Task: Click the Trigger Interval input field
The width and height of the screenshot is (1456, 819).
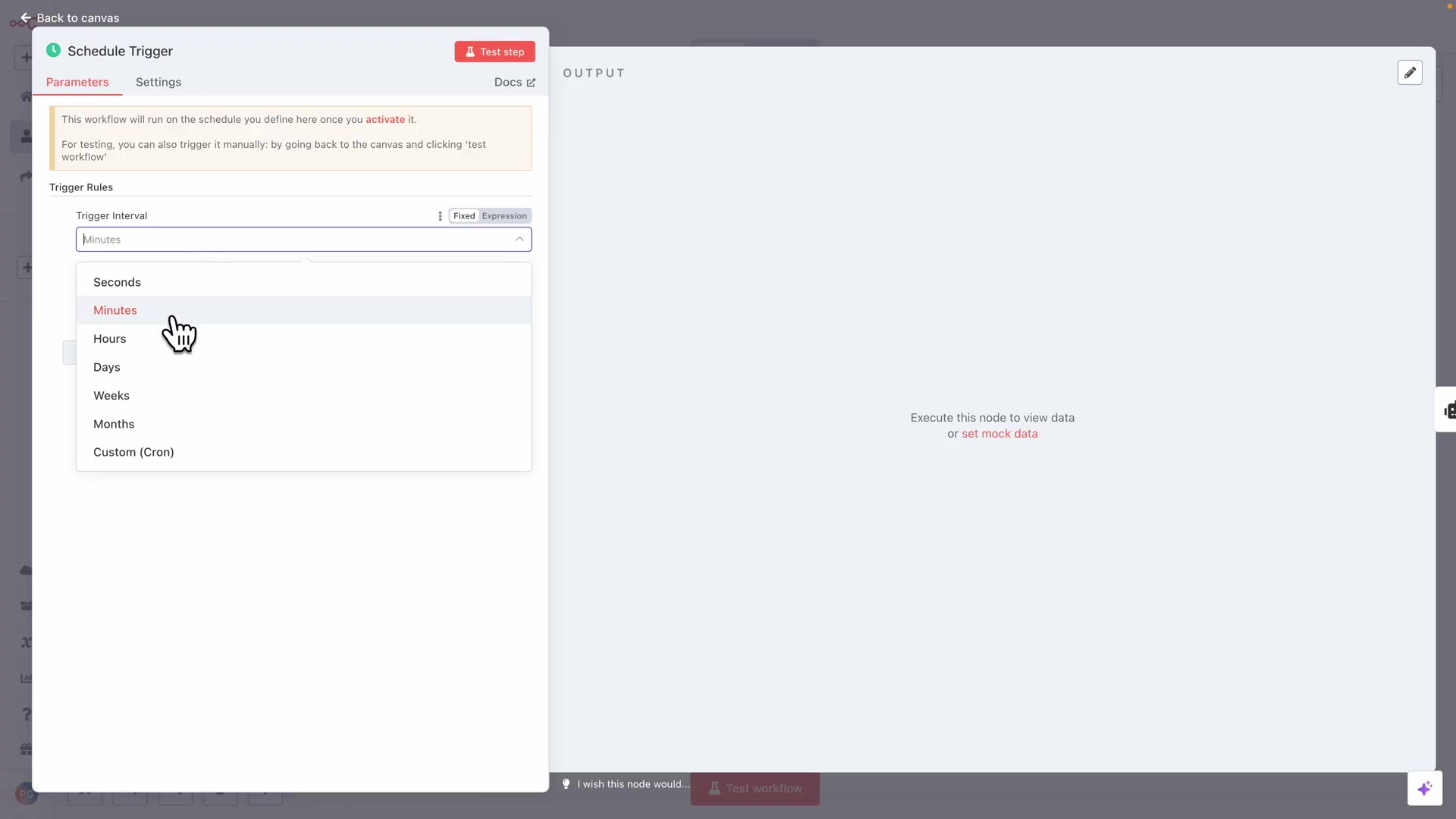Action: click(296, 240)
